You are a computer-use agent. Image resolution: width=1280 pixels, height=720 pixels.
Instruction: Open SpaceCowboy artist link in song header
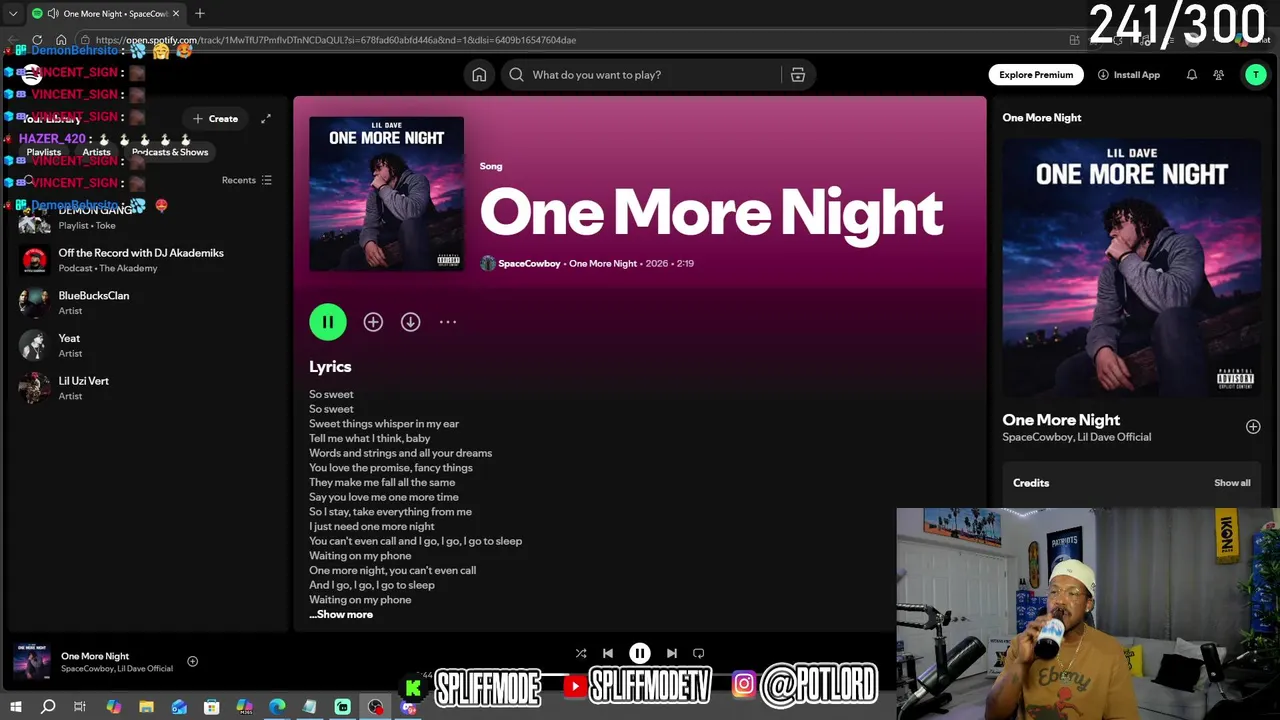click(529, 264)
